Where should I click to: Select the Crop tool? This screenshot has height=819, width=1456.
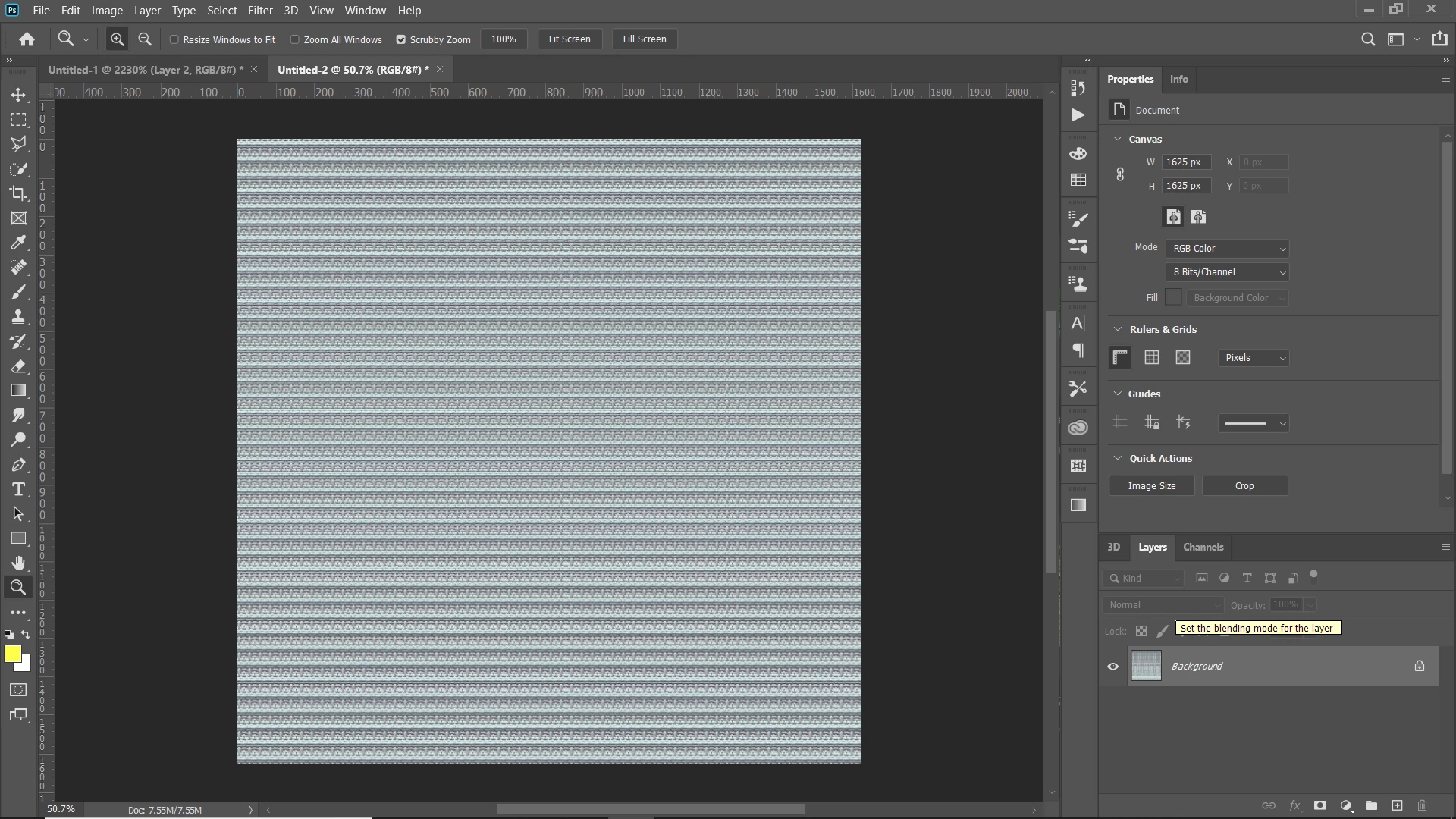tap(18, 193)
